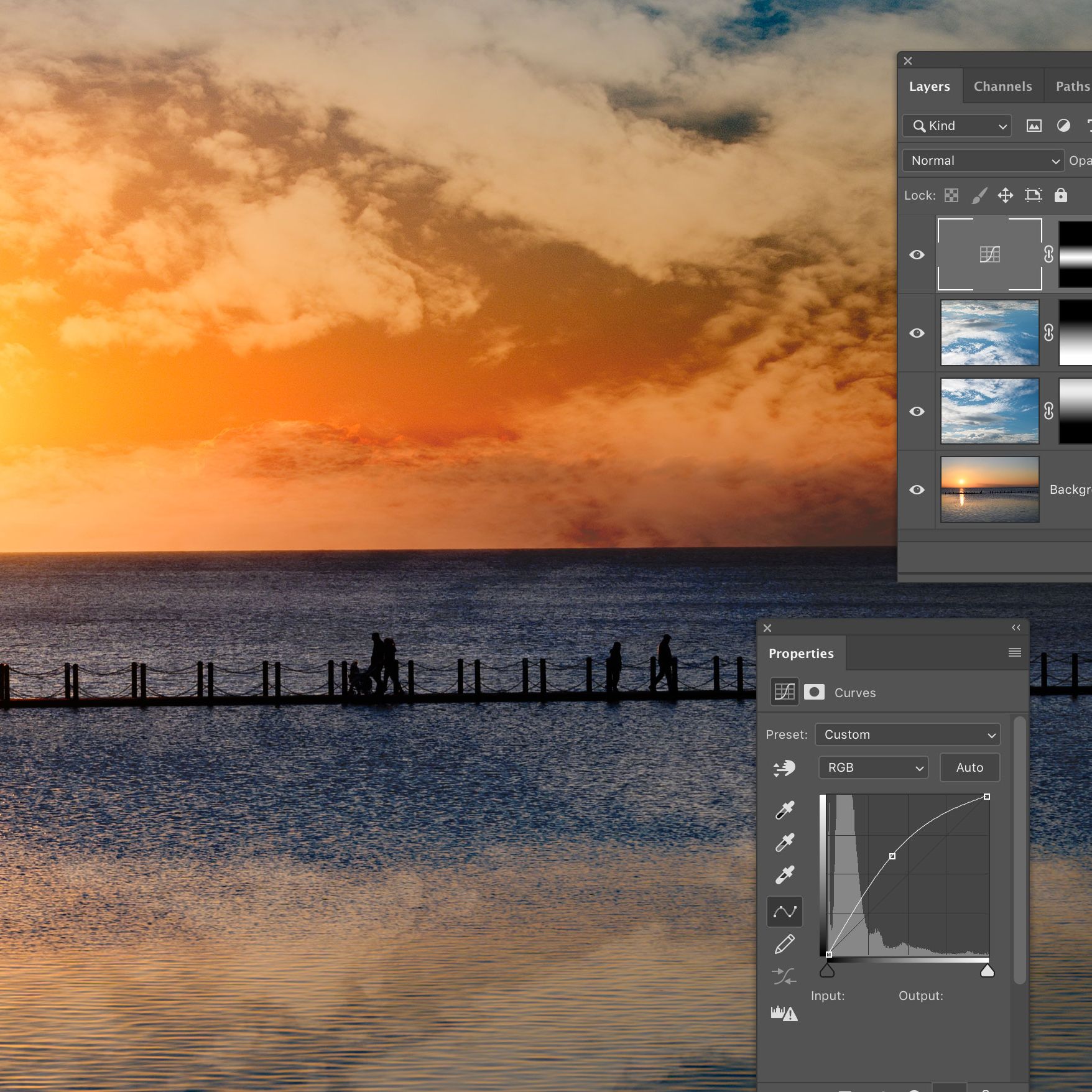This screenshot has width=1092, height=1092.
Task: Click the black point input slider
Action: pos(827,970)
